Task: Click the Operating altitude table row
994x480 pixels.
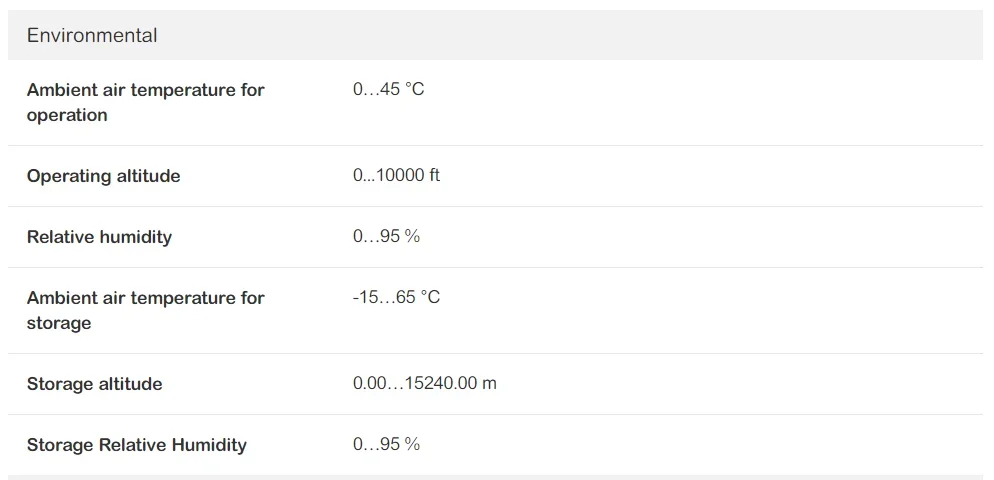Action: click(x=495, y=176)
